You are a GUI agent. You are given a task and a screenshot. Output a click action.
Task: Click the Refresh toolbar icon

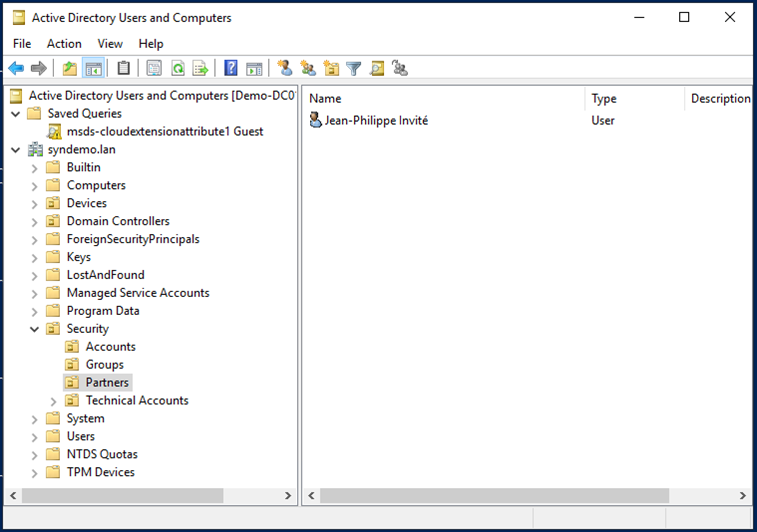pos(177,68)
